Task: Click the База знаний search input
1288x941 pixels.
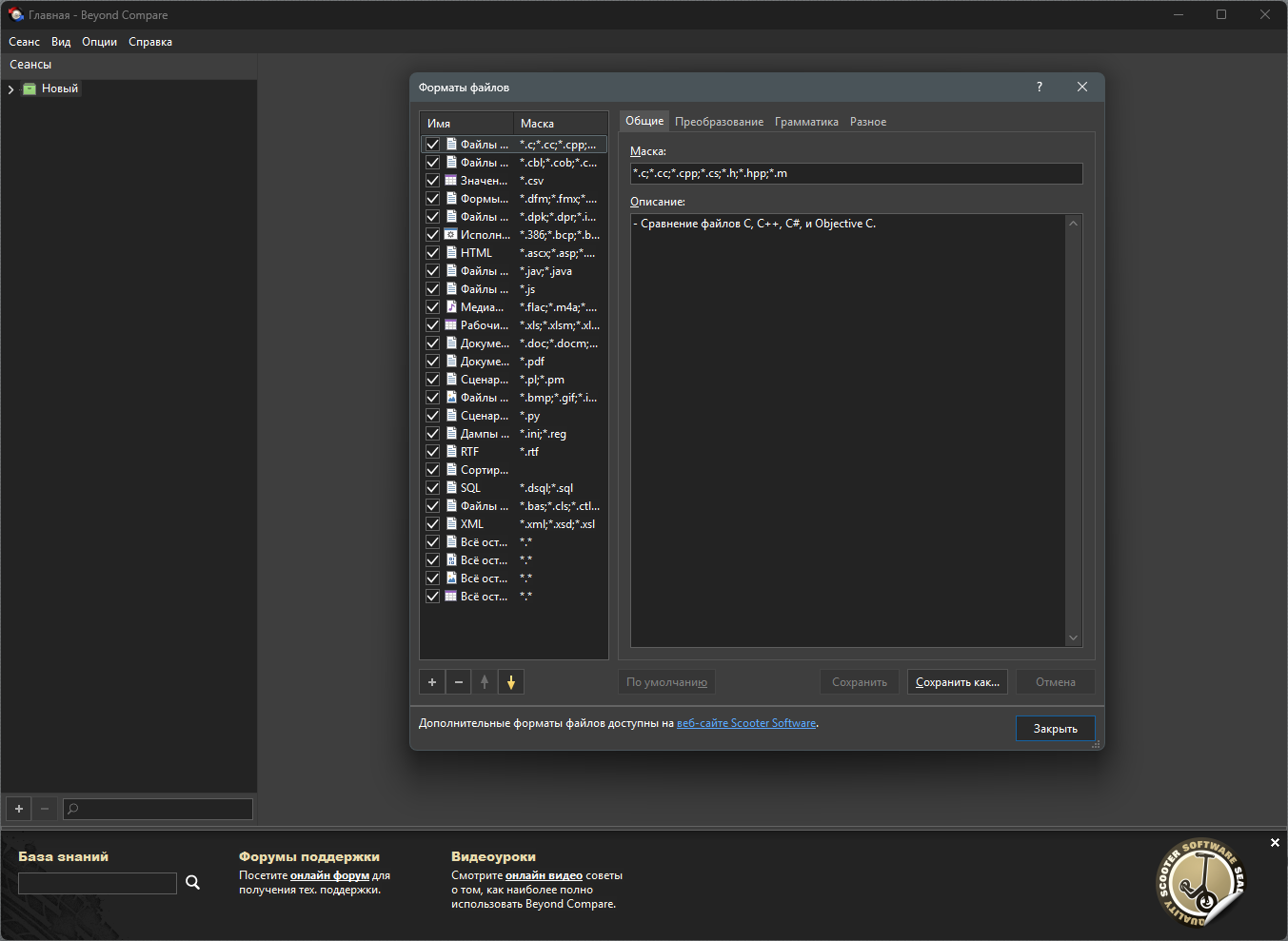Action: click(97, 883)
